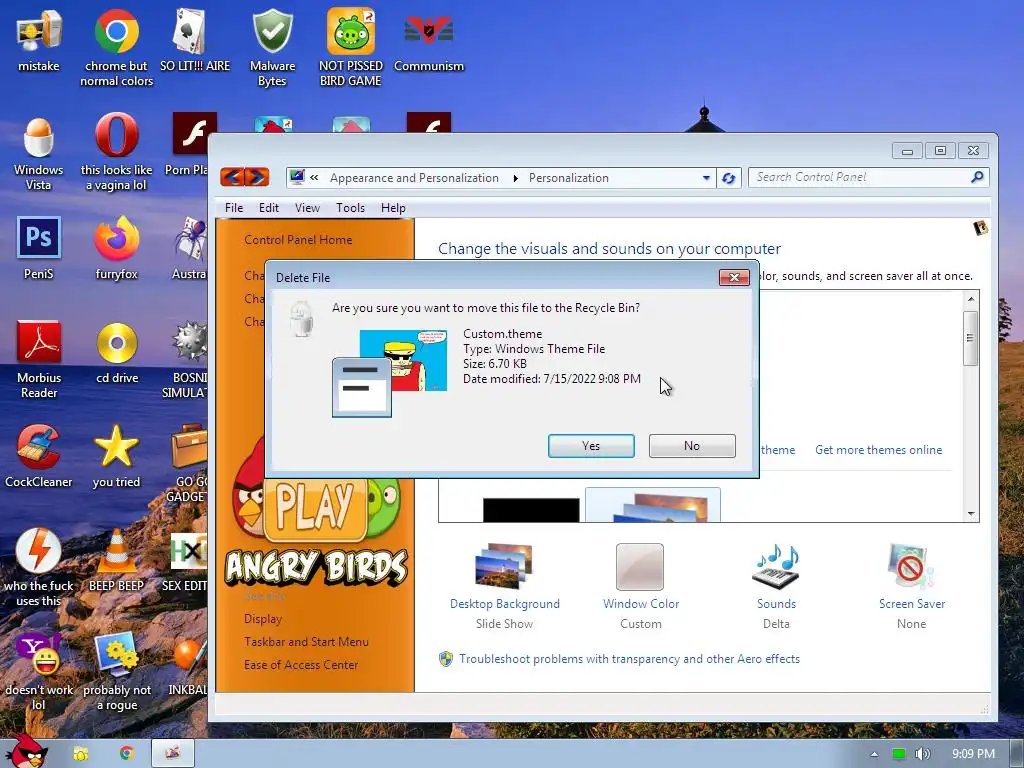Select the landscape photos theme thumbnail
Viewport: 1024px width, 768px height.
click(x=653, y=505)
